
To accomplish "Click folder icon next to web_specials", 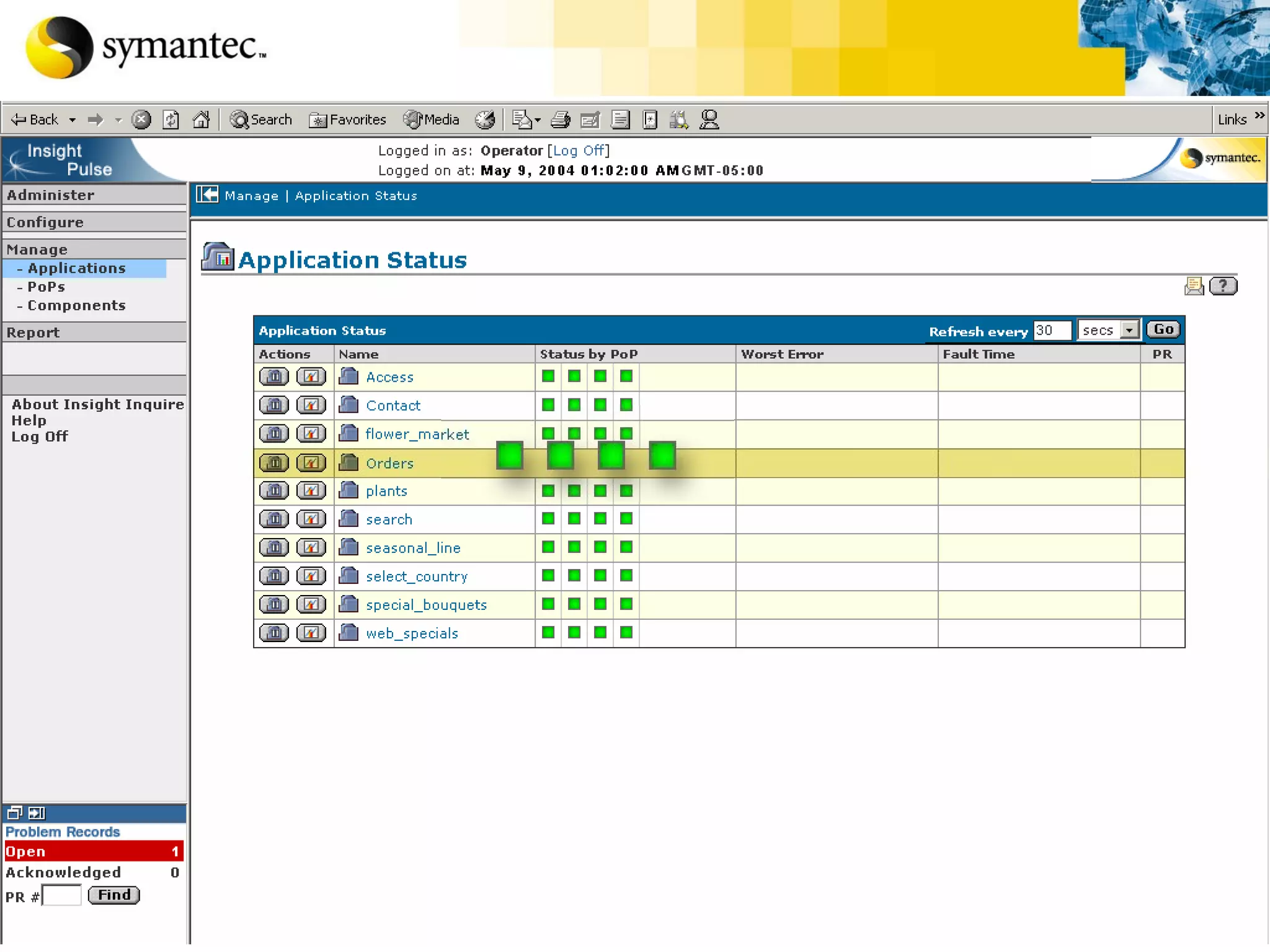I will pyautogui.click(x=349, y=633).
